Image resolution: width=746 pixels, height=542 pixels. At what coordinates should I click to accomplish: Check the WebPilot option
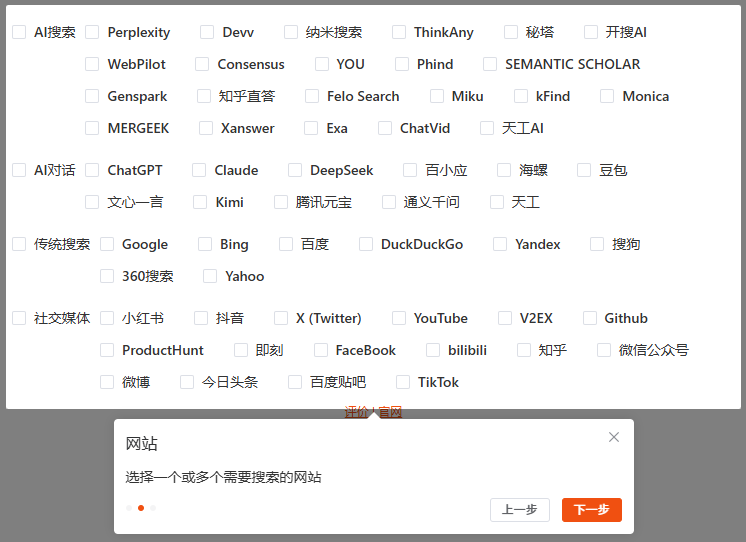point(92,64)
